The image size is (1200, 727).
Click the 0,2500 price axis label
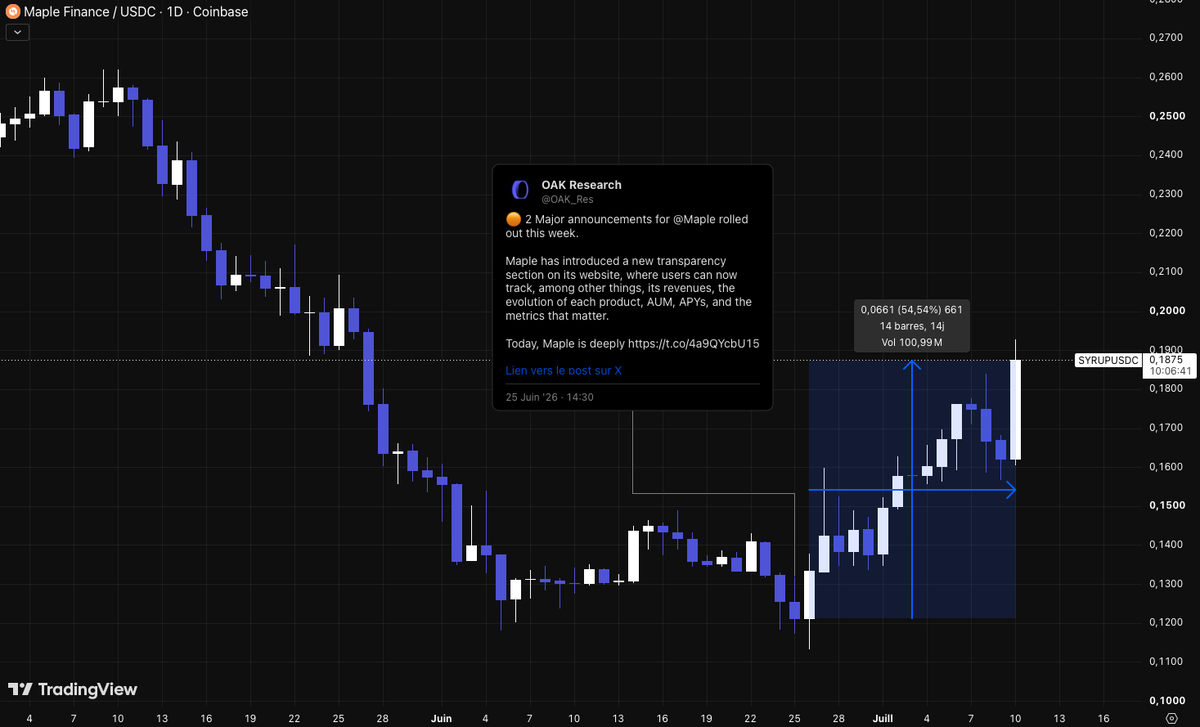click(1166, 116)
